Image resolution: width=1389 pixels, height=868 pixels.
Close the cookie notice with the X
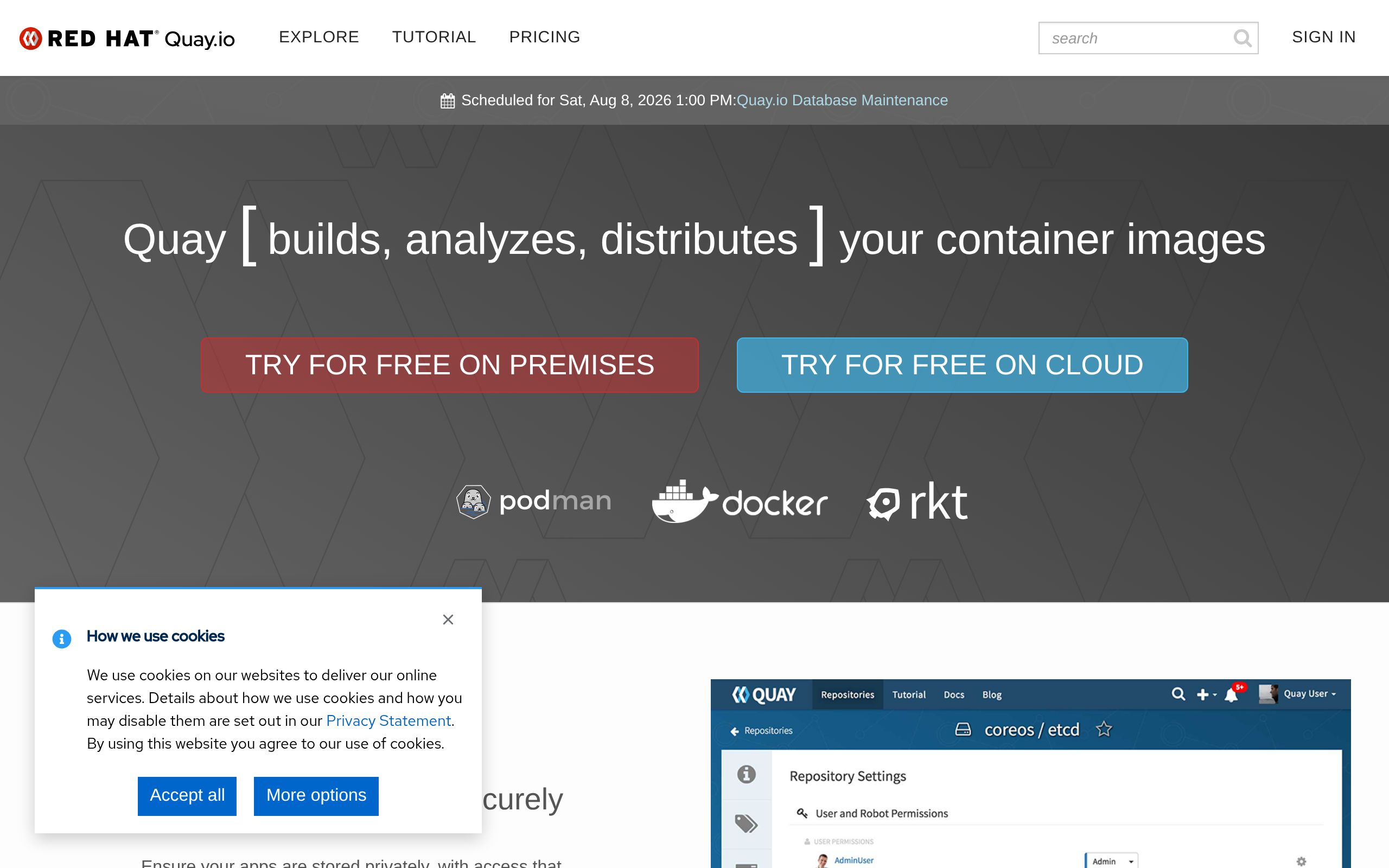click(448, 620)
